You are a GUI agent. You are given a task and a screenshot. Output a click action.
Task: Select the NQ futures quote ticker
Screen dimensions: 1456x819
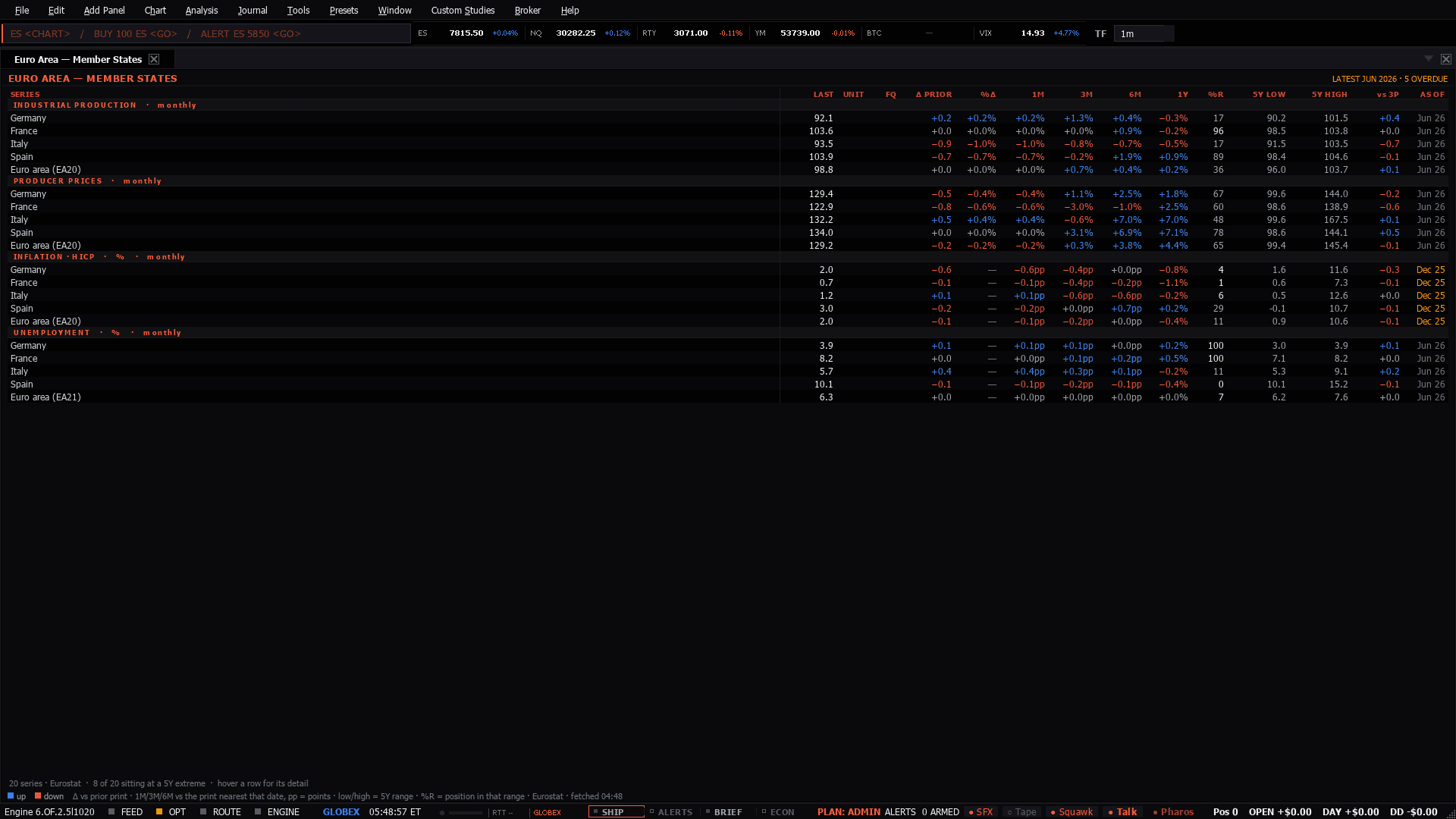(x=580, y=33)
